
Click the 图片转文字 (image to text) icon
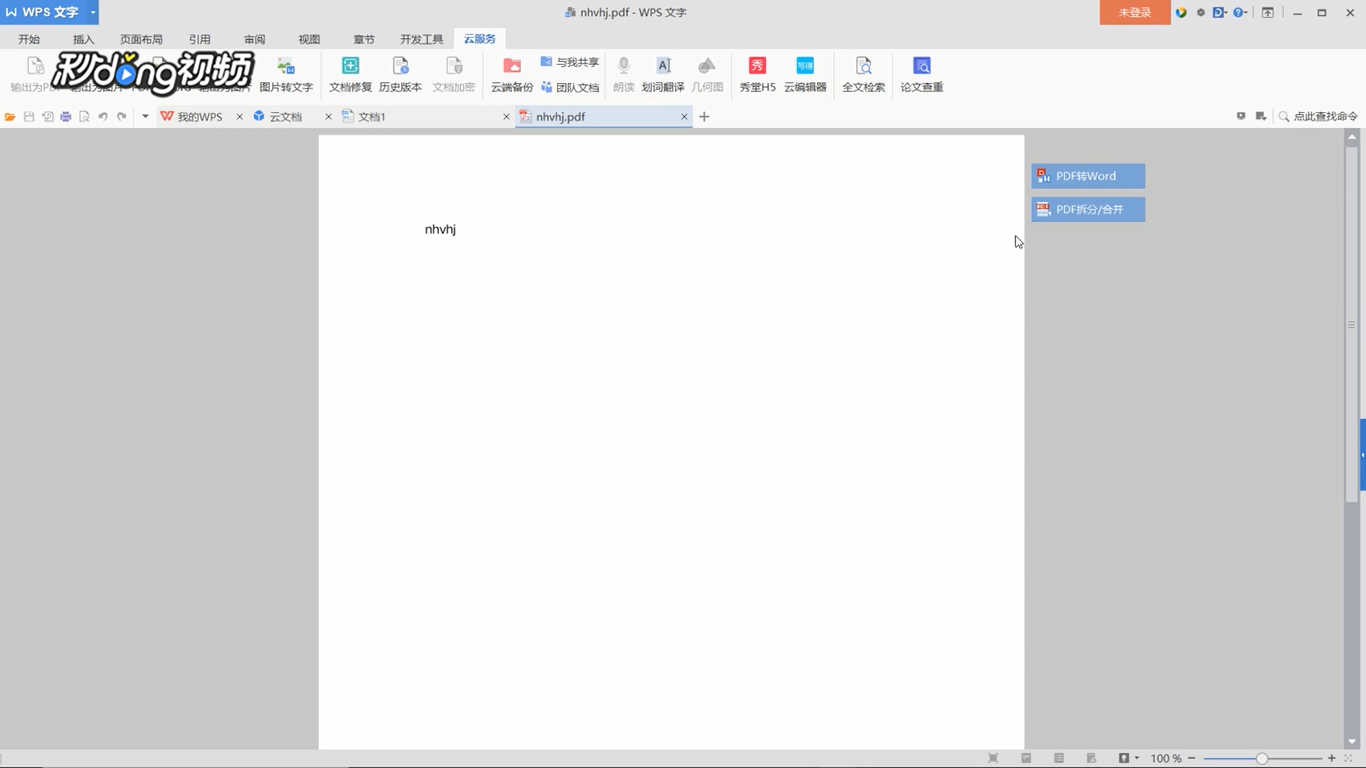[x=286, y=66]
